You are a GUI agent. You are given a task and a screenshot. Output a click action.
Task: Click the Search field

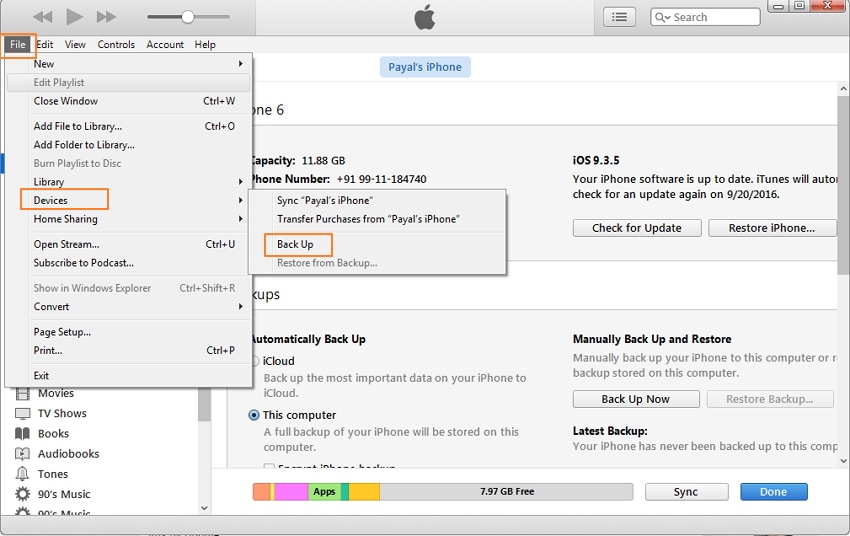click(705, 17)
